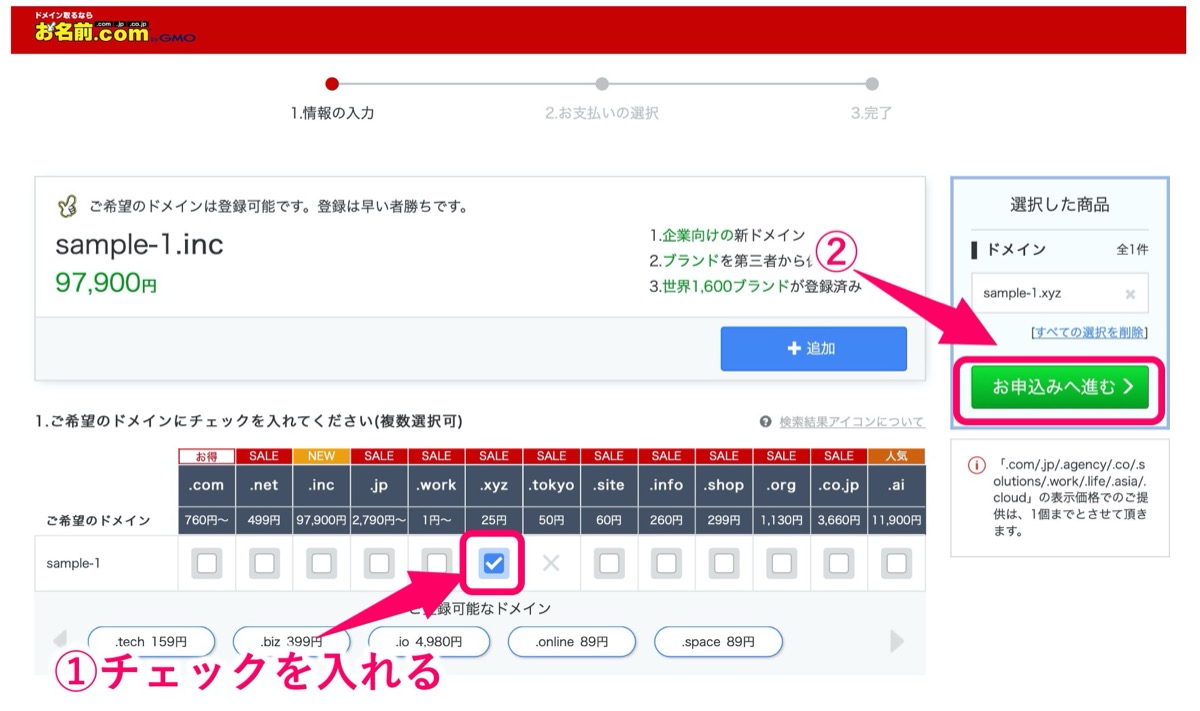Click the .com column header
Screen dimensions: 1200x711
click(207, 485)
